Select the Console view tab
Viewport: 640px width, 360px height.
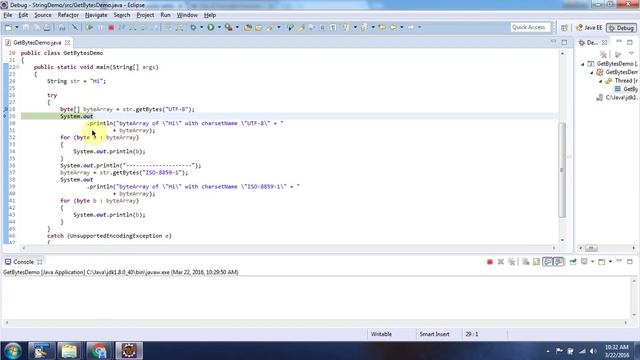point(23,262)
